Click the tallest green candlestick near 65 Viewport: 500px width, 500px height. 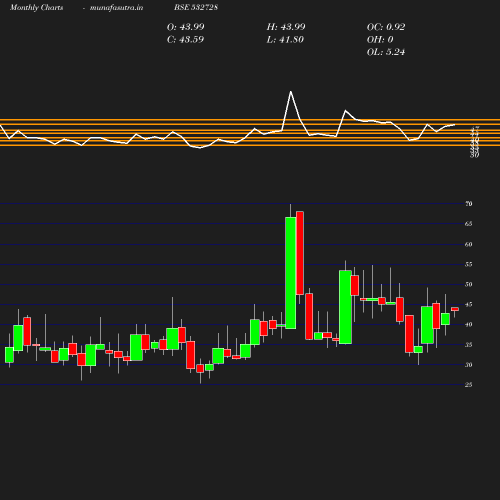coord(291,273)
